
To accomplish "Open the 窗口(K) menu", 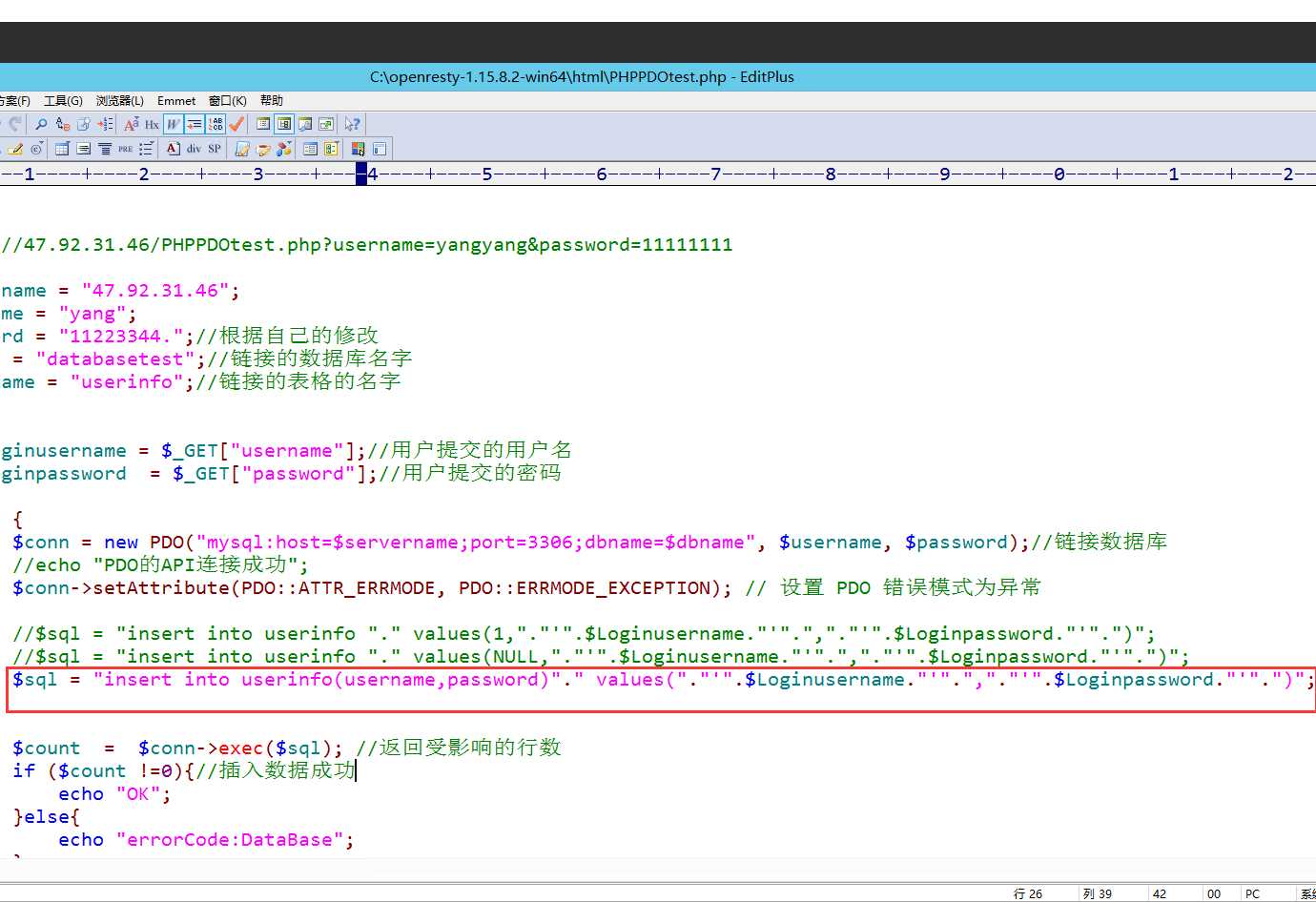I will click(x=228, y=100).
